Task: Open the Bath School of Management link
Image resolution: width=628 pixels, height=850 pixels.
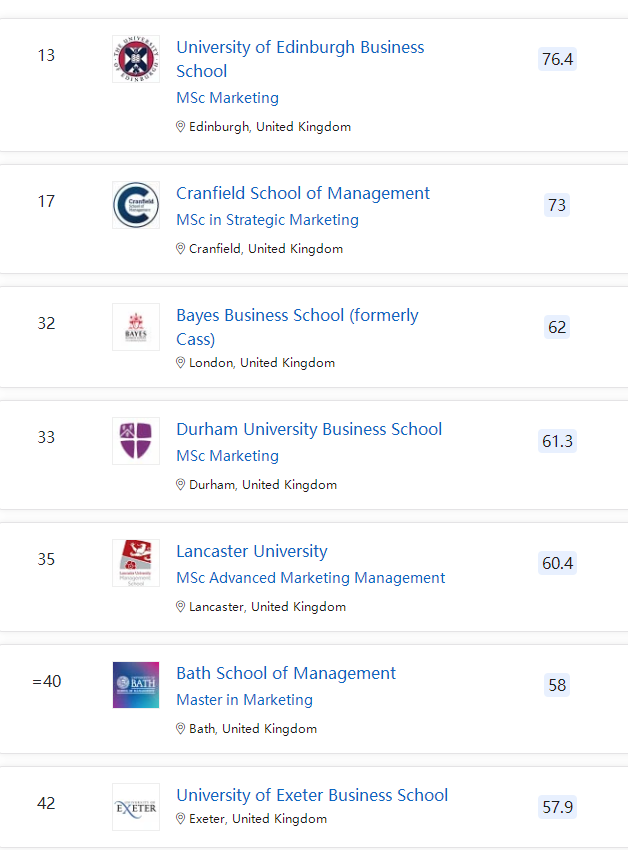Action: click(x=286, y=673)
